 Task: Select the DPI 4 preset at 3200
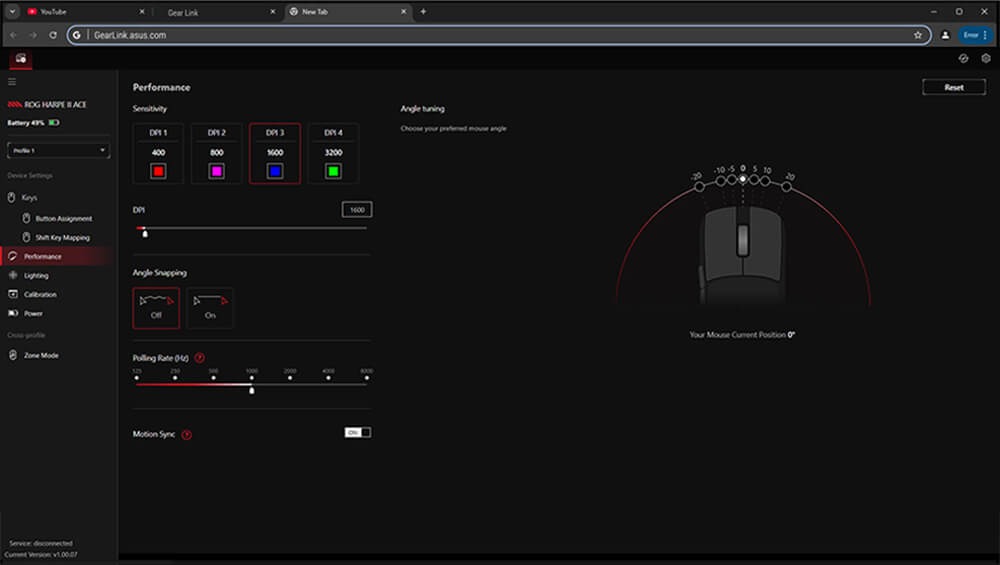[333, 153]
